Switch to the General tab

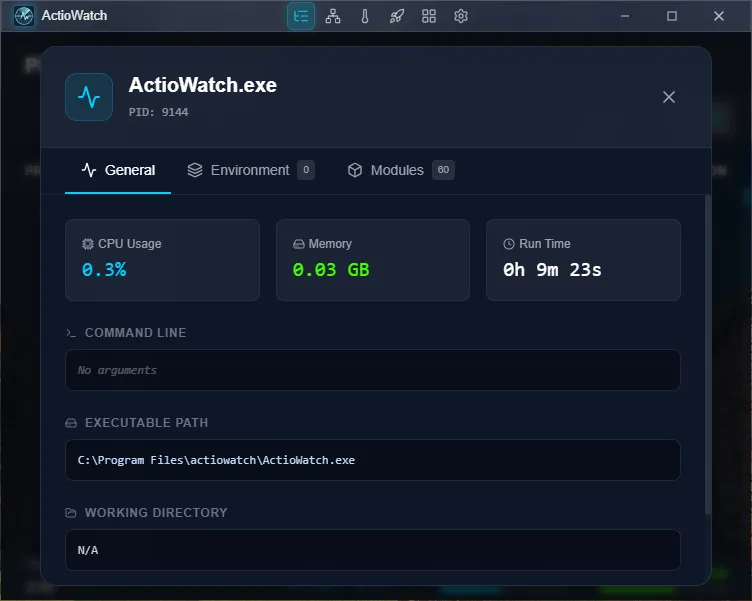[118, 170]
